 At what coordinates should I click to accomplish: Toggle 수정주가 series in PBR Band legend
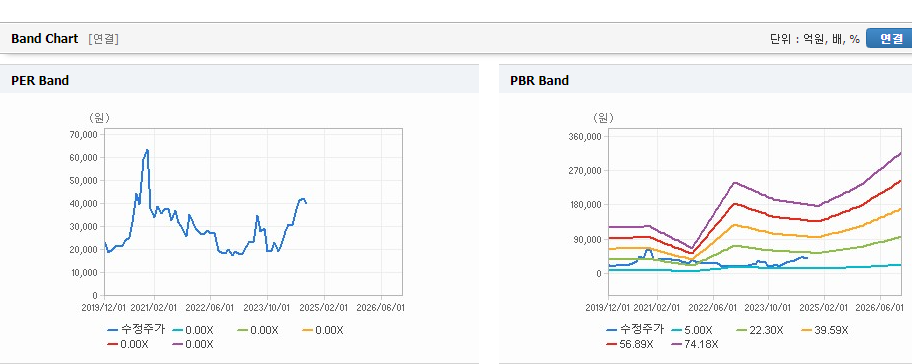click(x=635, y=330)
